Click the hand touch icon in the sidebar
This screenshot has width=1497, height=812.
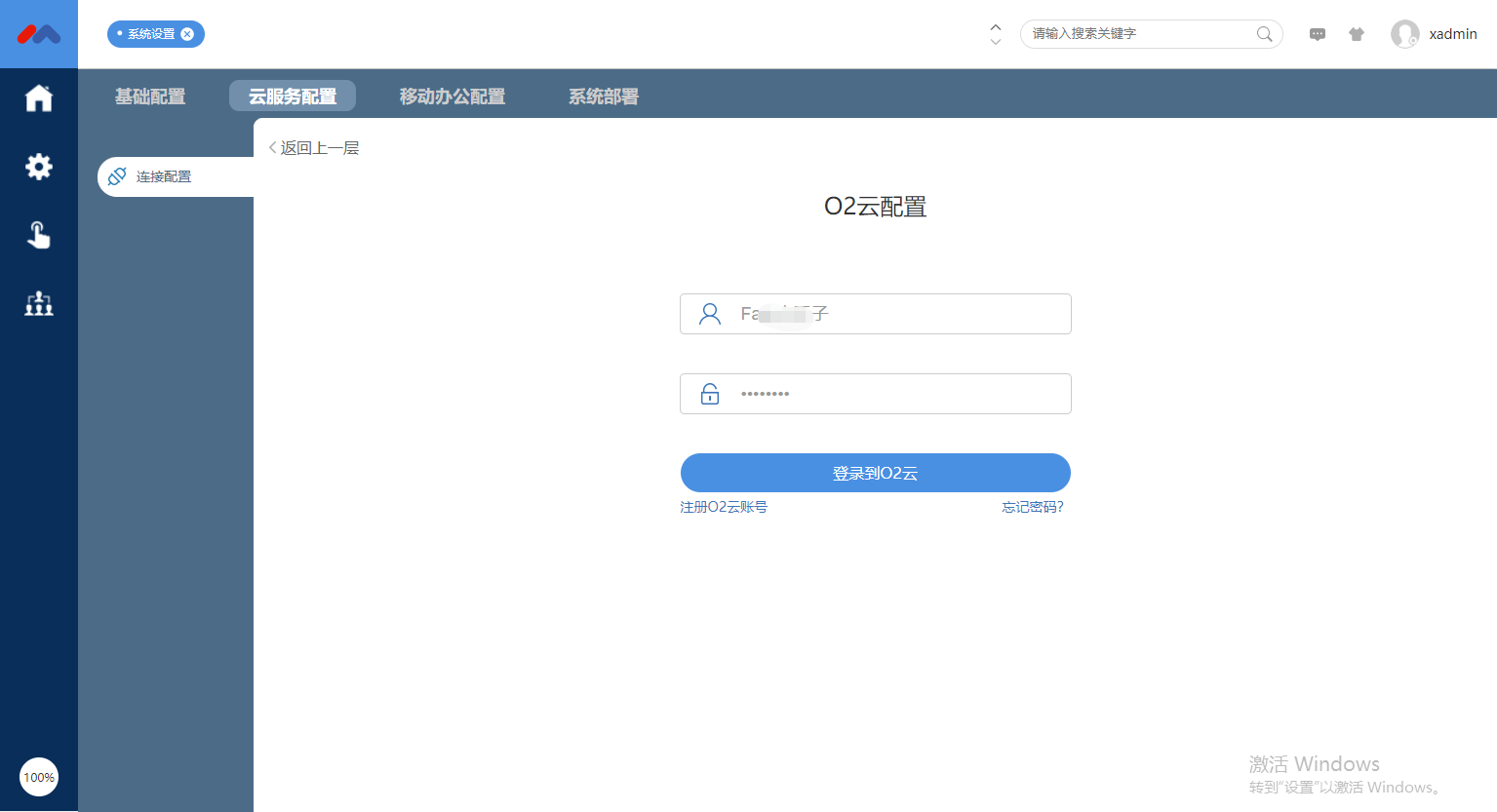click(39, 235)
